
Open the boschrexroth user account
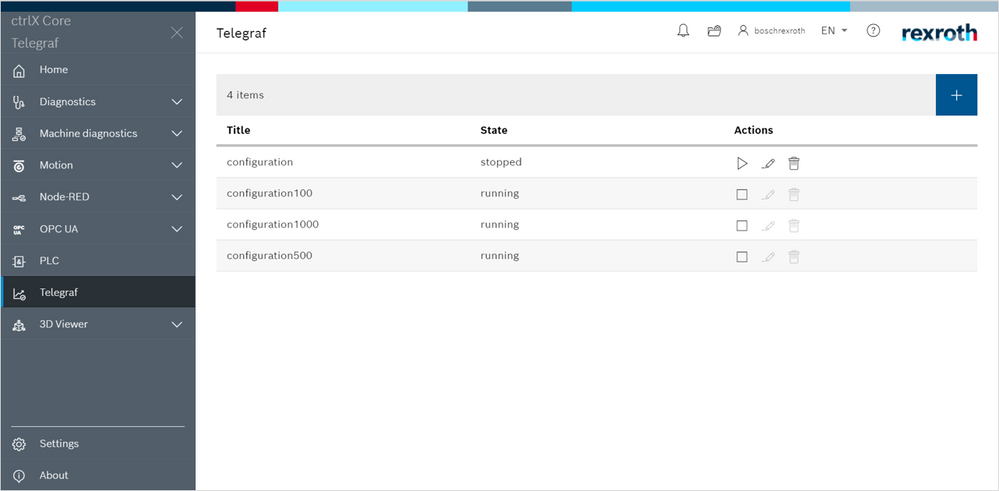coord(772,31)
